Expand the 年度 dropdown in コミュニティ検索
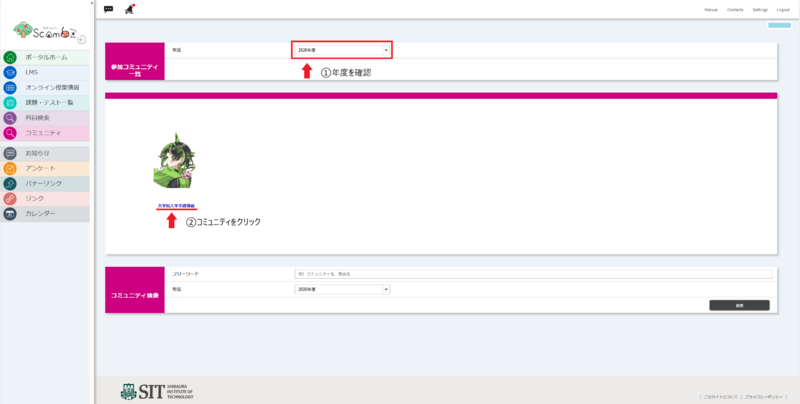The height and width of the screenshot is (404, 800). [x=341, y=289]
